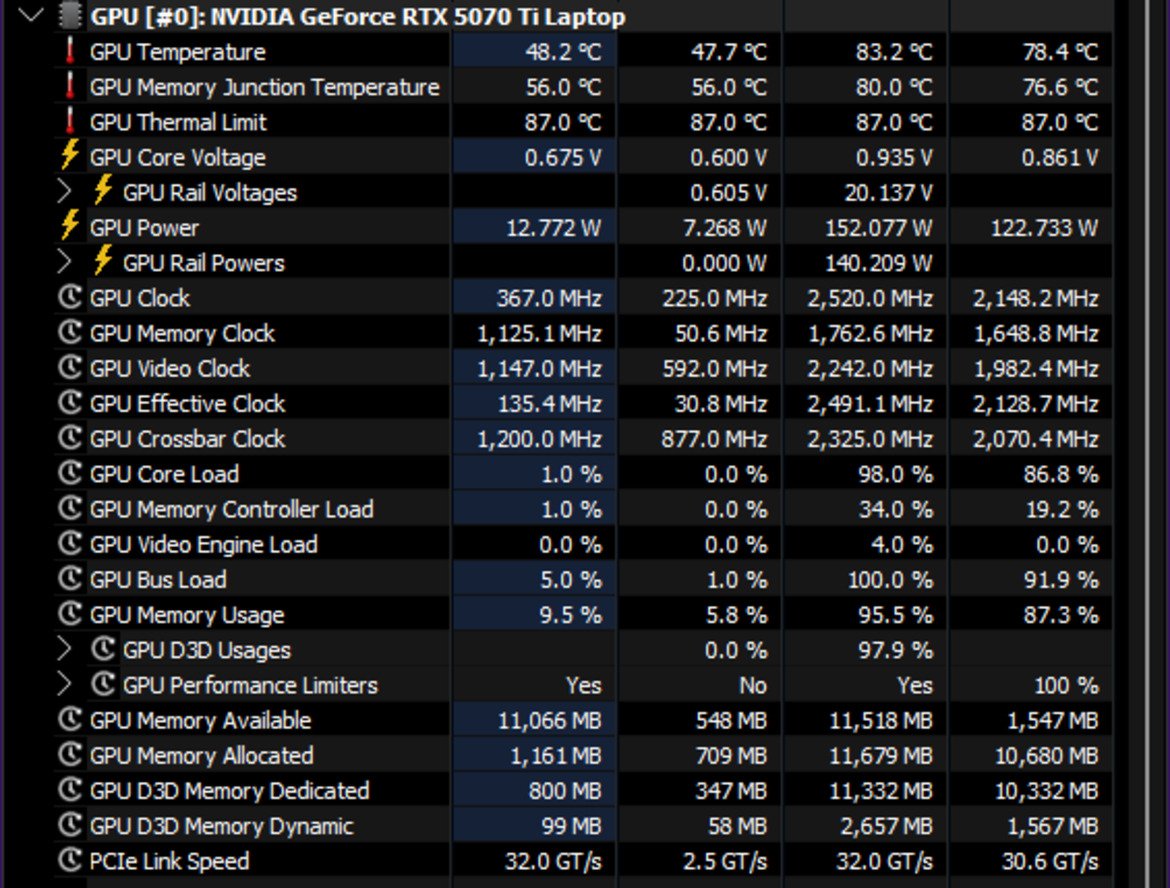Select the GPU Video Clock label
Image resolution: width=1170 pixels, height=888 pixels.
[x=170, y=368]
